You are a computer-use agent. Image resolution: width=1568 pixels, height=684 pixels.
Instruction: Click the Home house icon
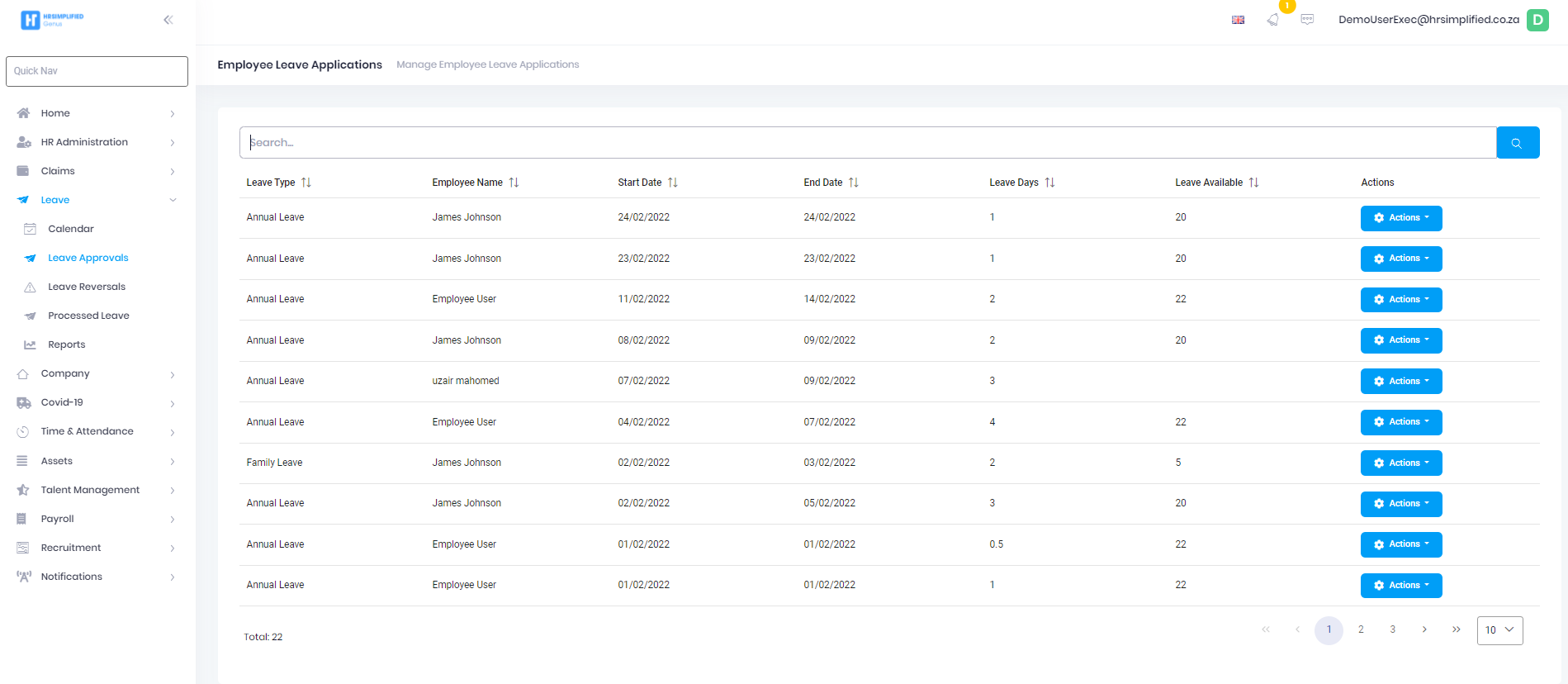(23, 113)
